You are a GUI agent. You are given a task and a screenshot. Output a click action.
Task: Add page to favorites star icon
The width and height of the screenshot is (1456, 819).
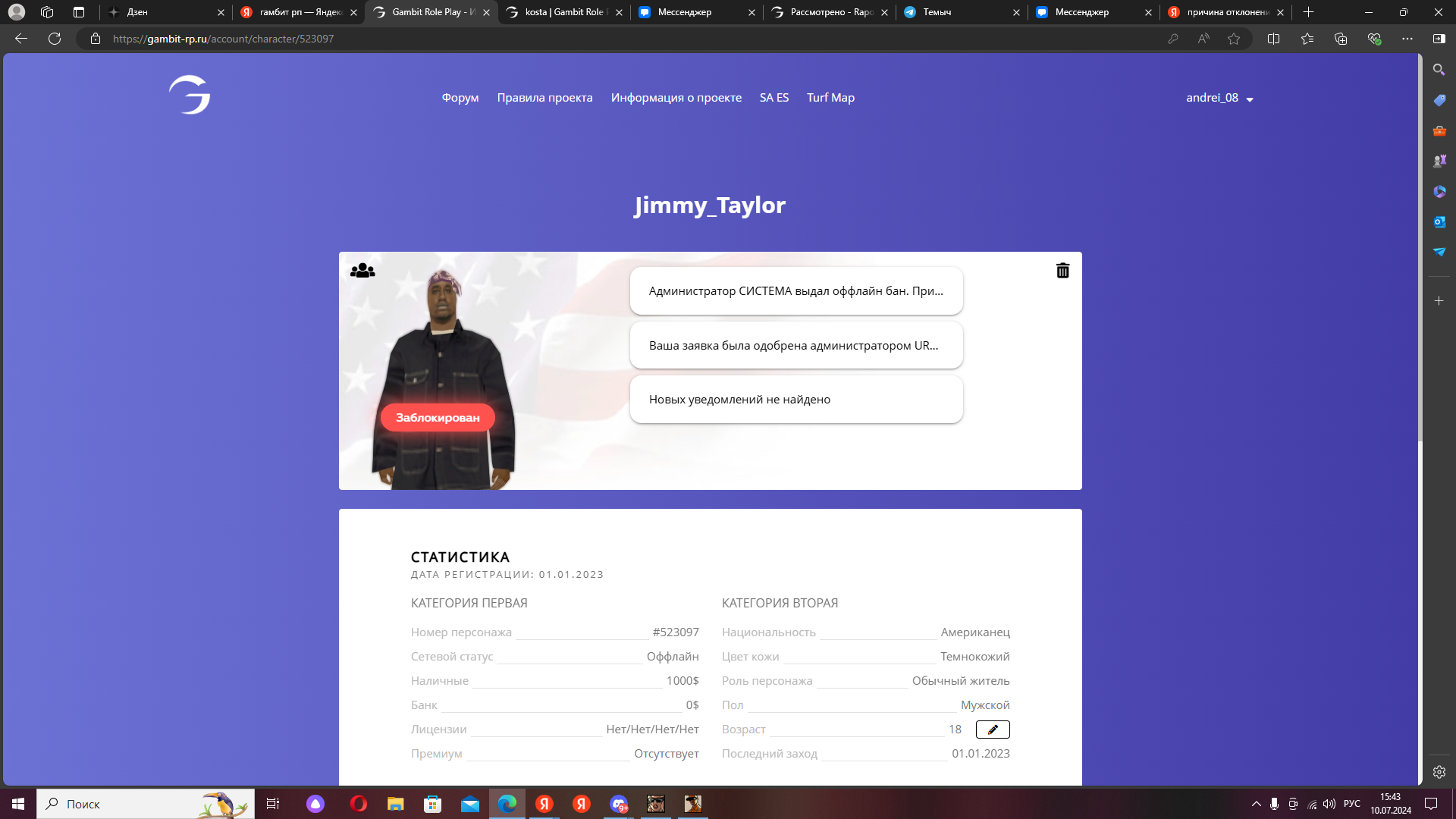click(x=1234, y=39)
